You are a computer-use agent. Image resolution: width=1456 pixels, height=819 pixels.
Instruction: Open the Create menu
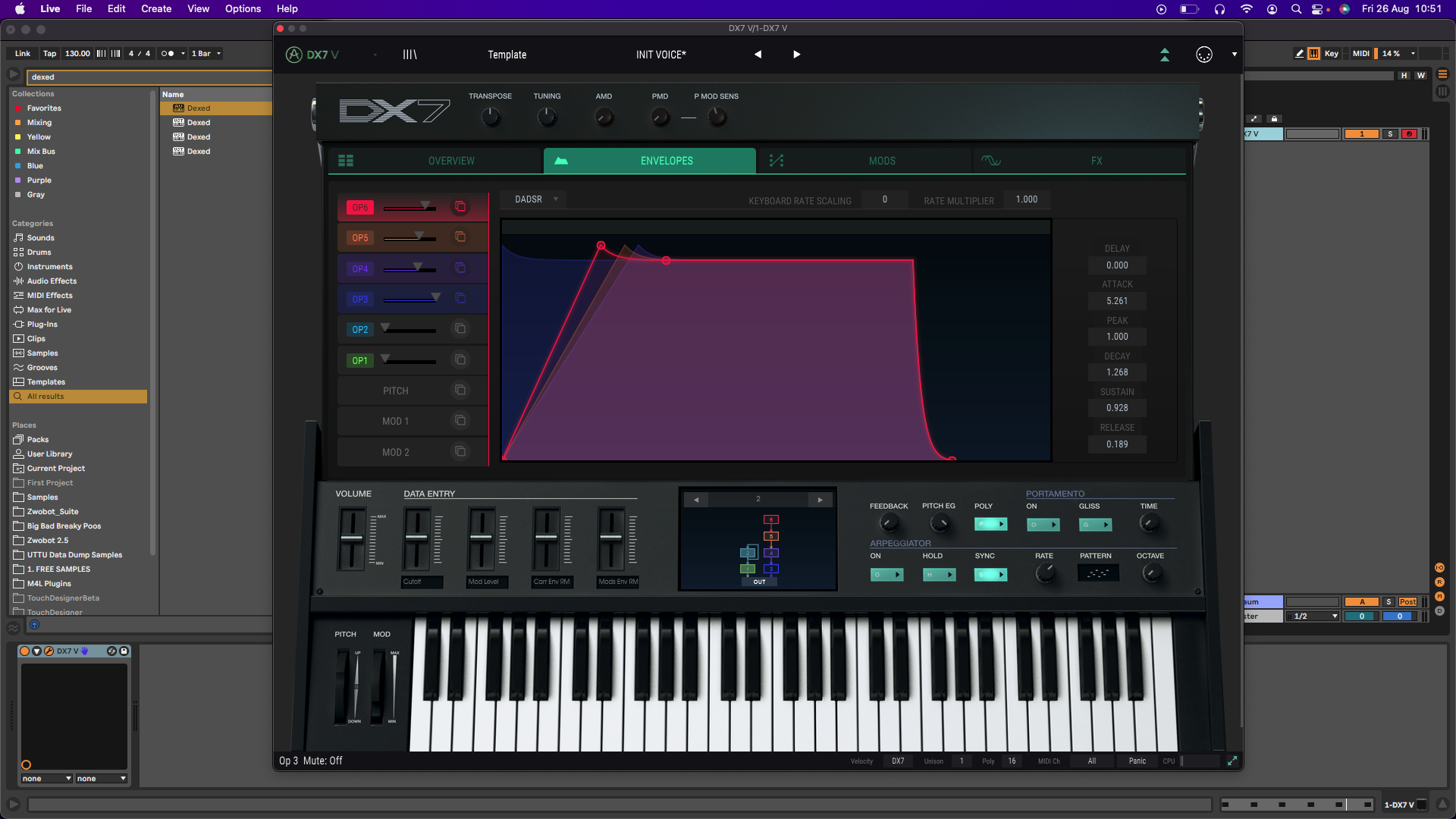pos(156,8)
